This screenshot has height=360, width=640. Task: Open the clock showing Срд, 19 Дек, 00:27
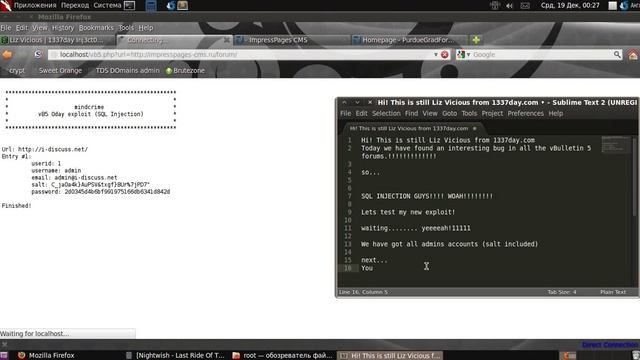tap(570, 5)
